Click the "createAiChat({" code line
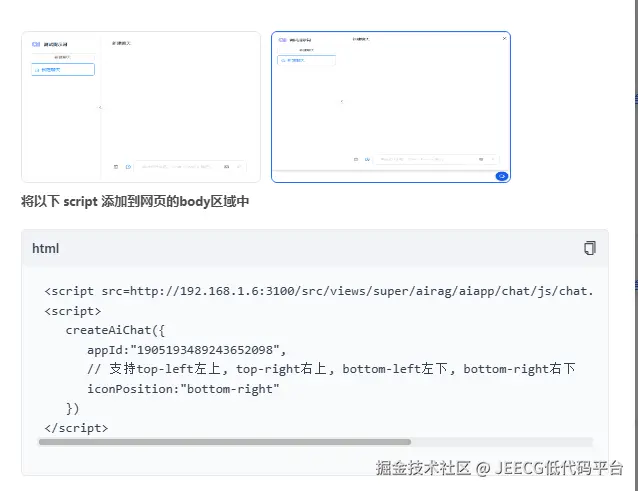638x491 pixels. point(115,330)
